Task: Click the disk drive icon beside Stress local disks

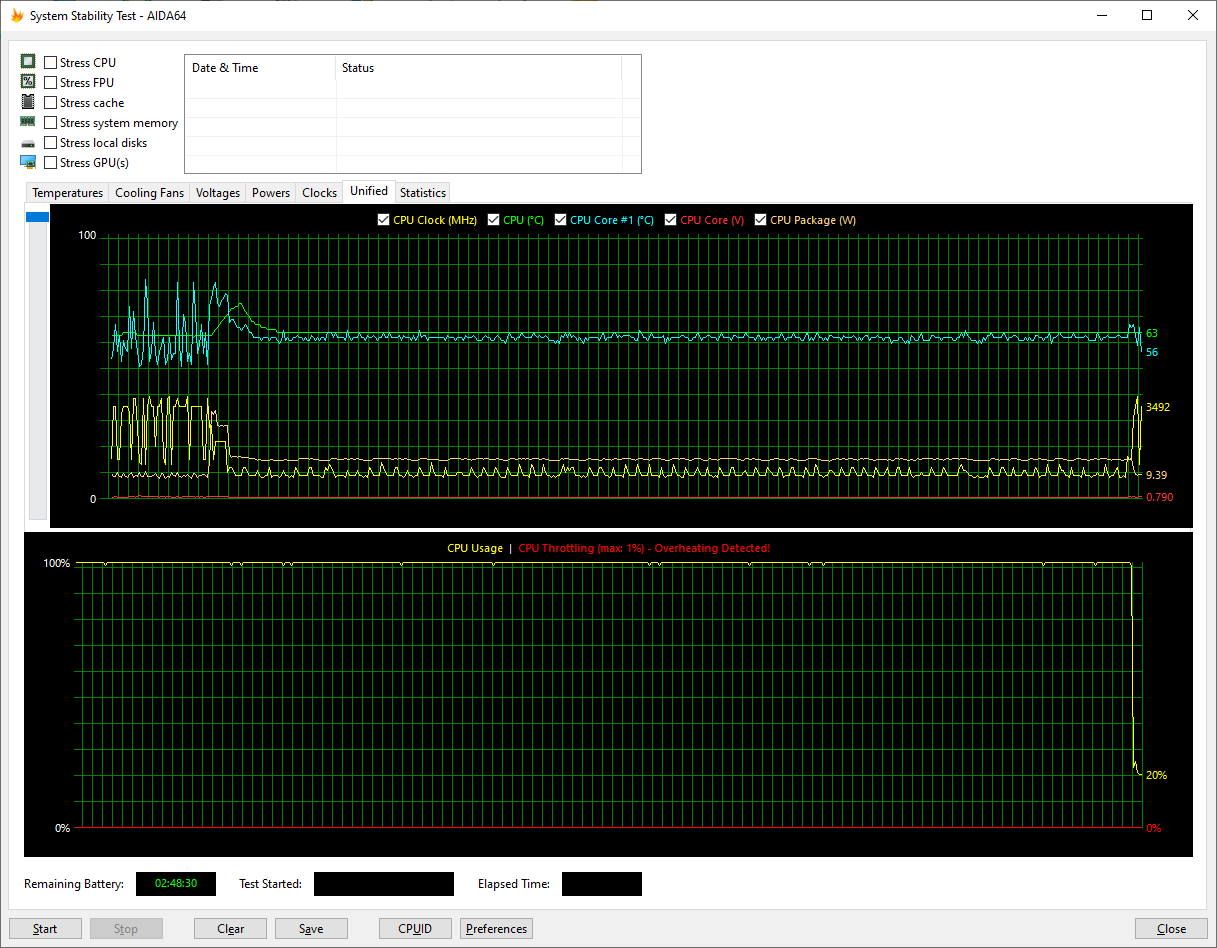Action: (x=28, y=143)
